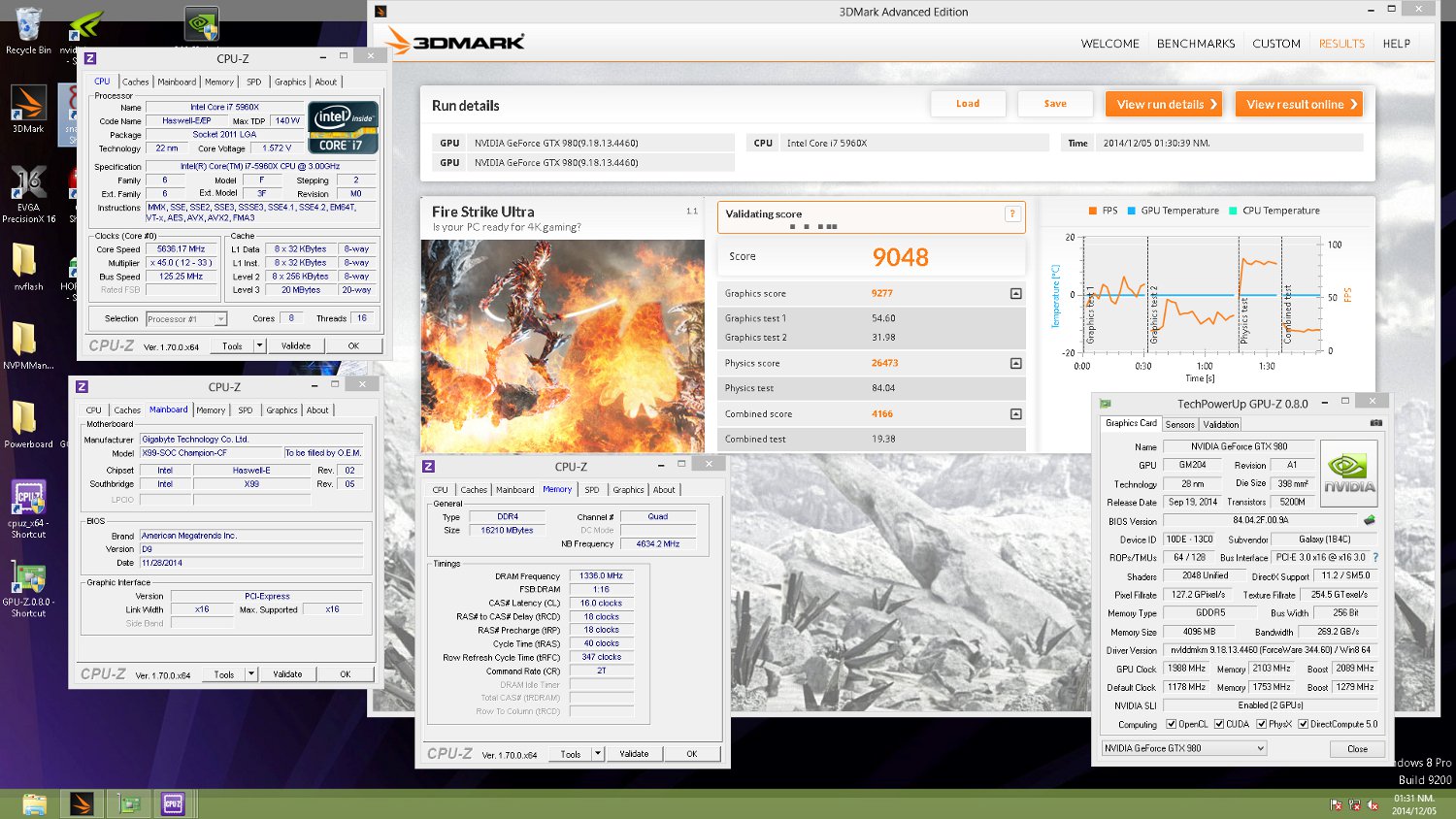Collapse the Physics score section

pos(1015,363)
